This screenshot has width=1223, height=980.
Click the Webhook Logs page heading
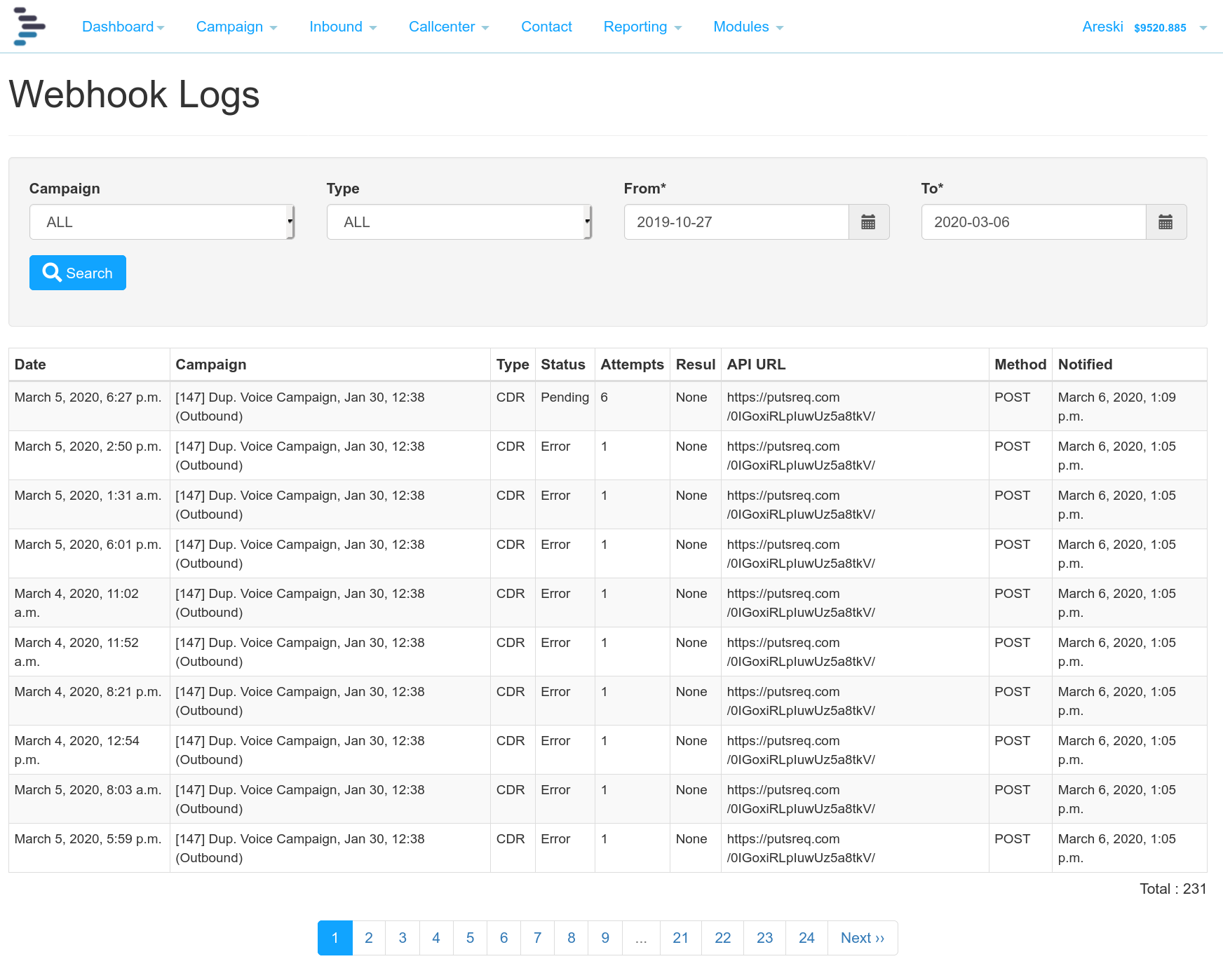click(x=135, y=95)
